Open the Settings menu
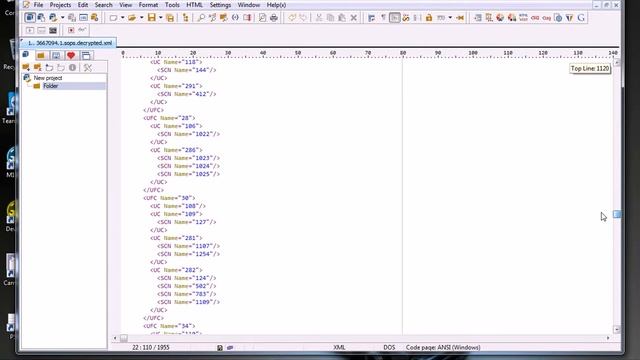 point(220,5)
